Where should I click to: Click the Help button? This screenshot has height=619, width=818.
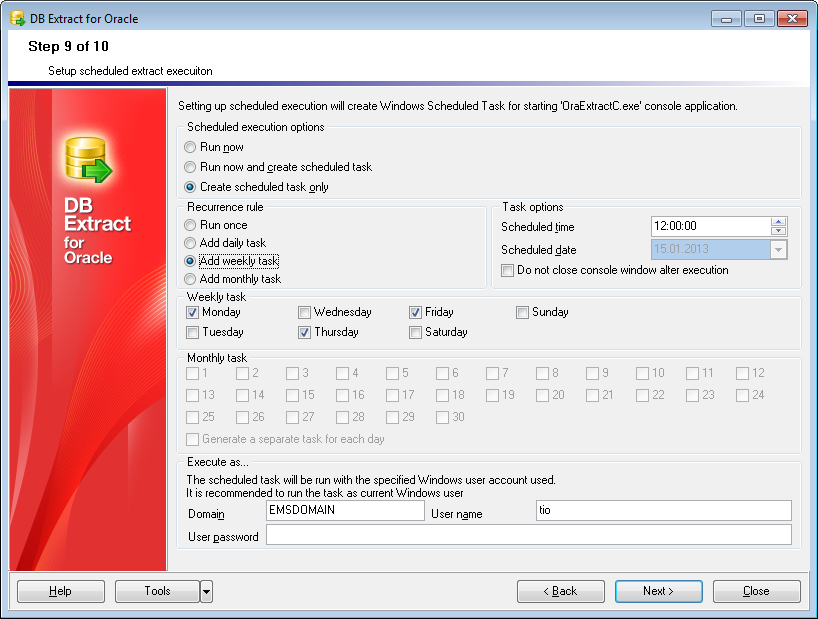[x=61, y=591]
